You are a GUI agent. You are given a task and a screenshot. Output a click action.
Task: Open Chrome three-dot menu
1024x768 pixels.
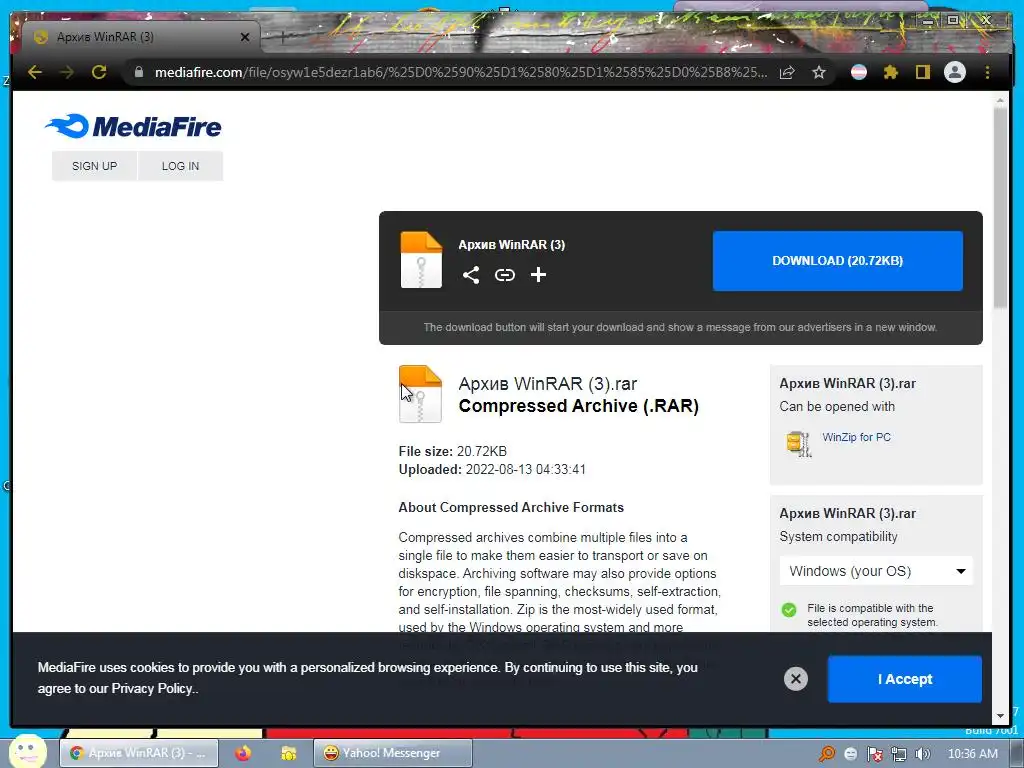tap(987, 72)
